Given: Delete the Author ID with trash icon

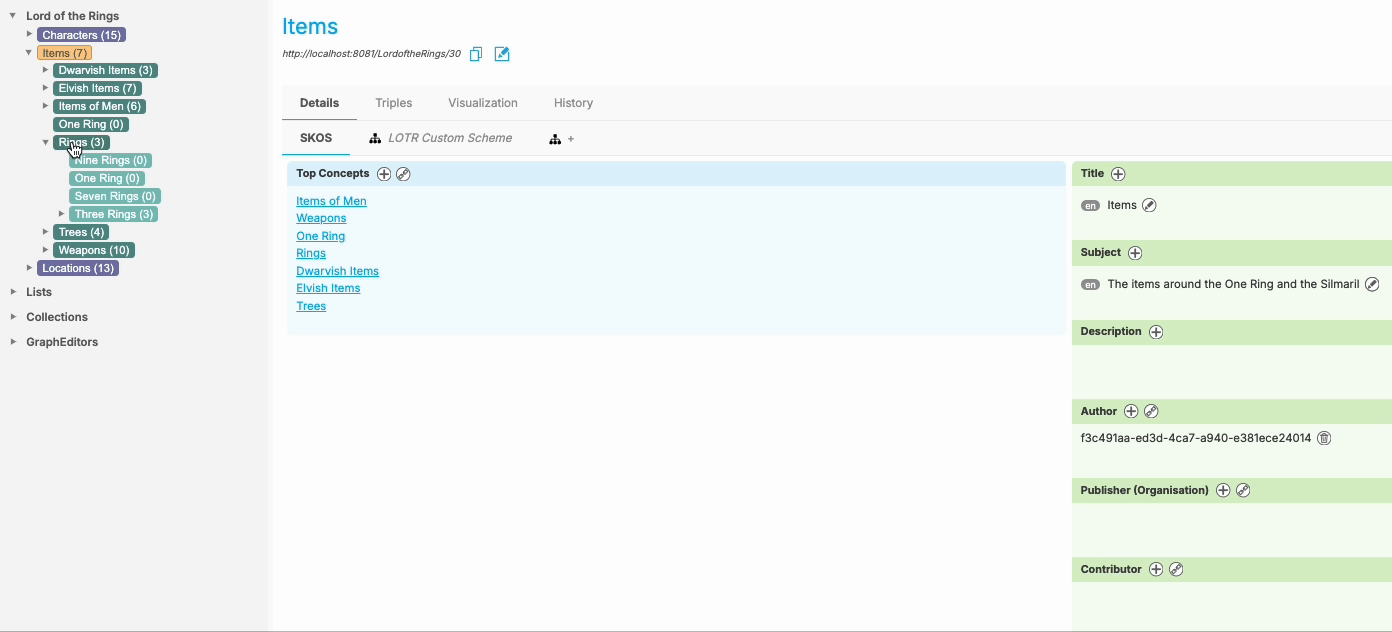Looking at the screenshot, I should click(1324, 438).
